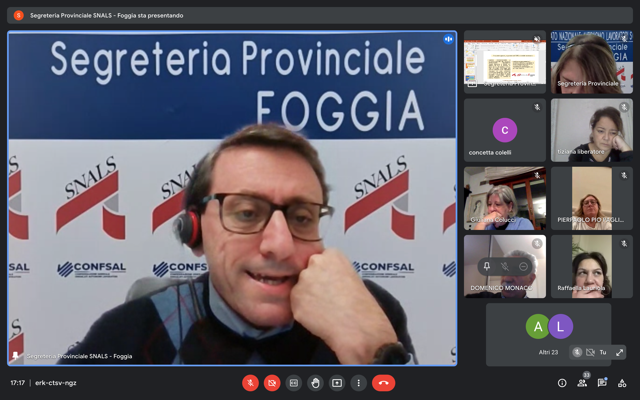Open the Activities panel icon
The width and height of the screenshot is (640, 400).
[622, 383]
